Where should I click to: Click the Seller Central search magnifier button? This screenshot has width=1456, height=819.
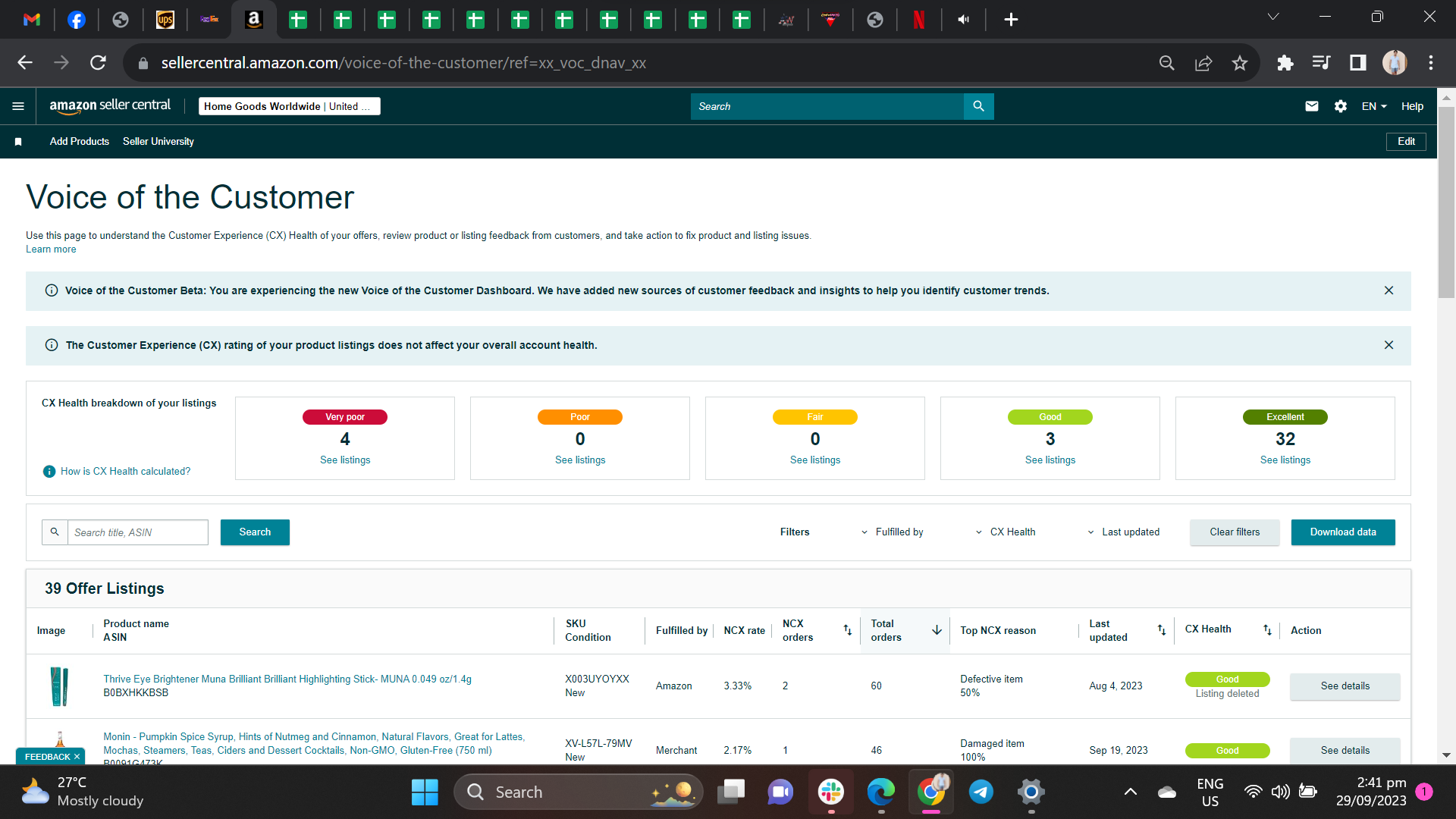point(978,106)
